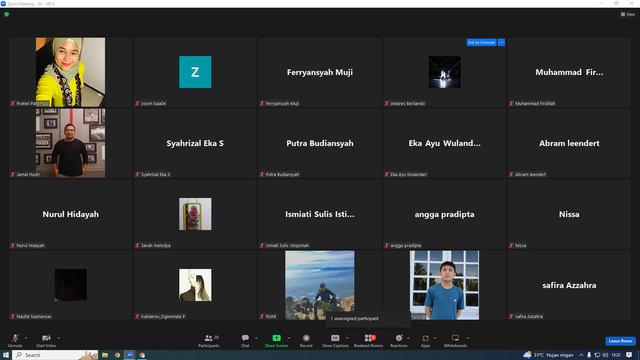Click muted mic icon beside Abram leendert label
640x360 pixels.
tap(511, 174)
